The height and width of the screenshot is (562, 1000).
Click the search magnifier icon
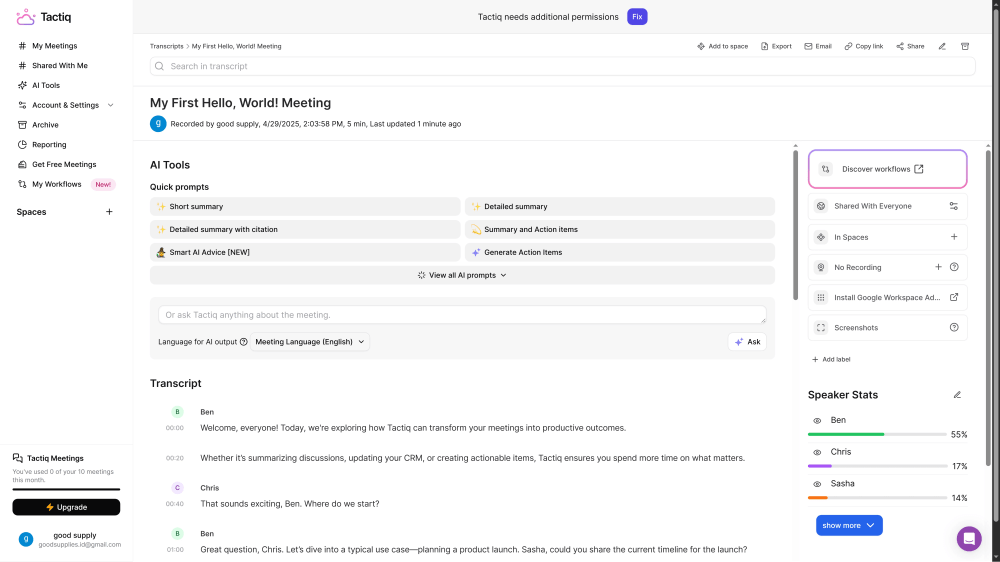(x=159, y=66)
